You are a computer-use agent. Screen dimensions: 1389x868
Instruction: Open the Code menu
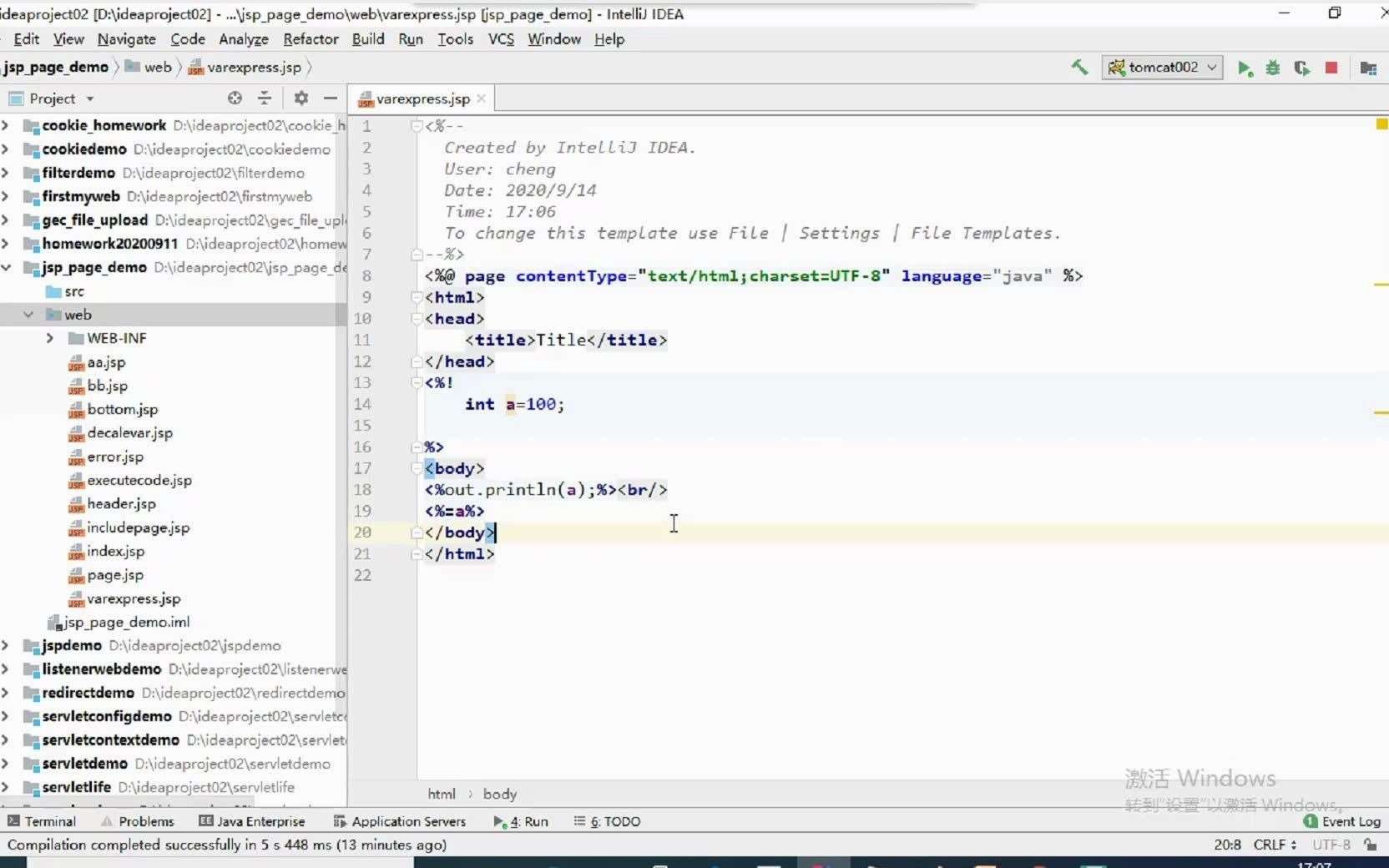(188, 39)
